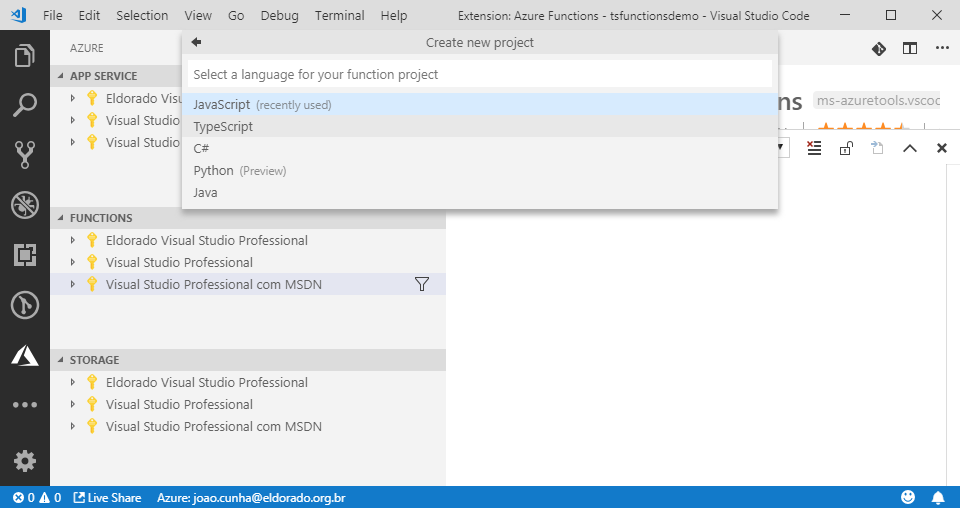The height and width of the screenshot is (508, 960).
Task: Open the Edit menu
Action: (89, 15)
